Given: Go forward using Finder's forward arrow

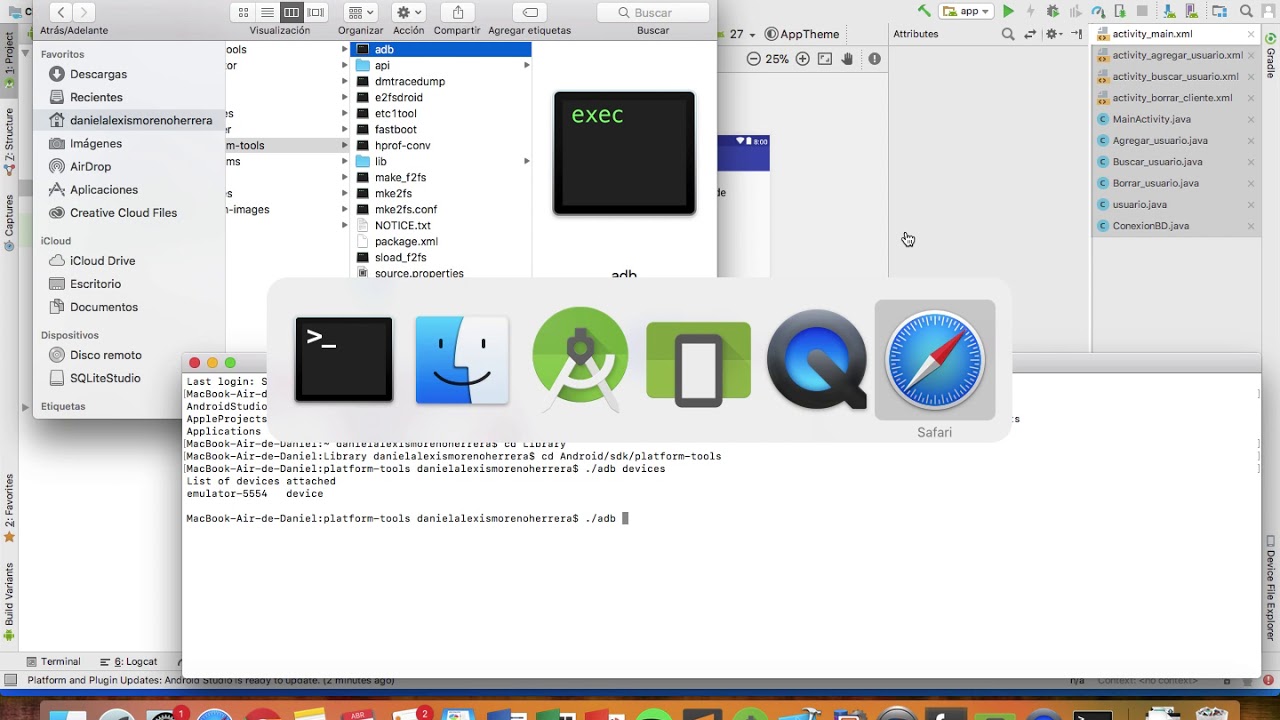Looking at the screenshot, I should 84,12.
